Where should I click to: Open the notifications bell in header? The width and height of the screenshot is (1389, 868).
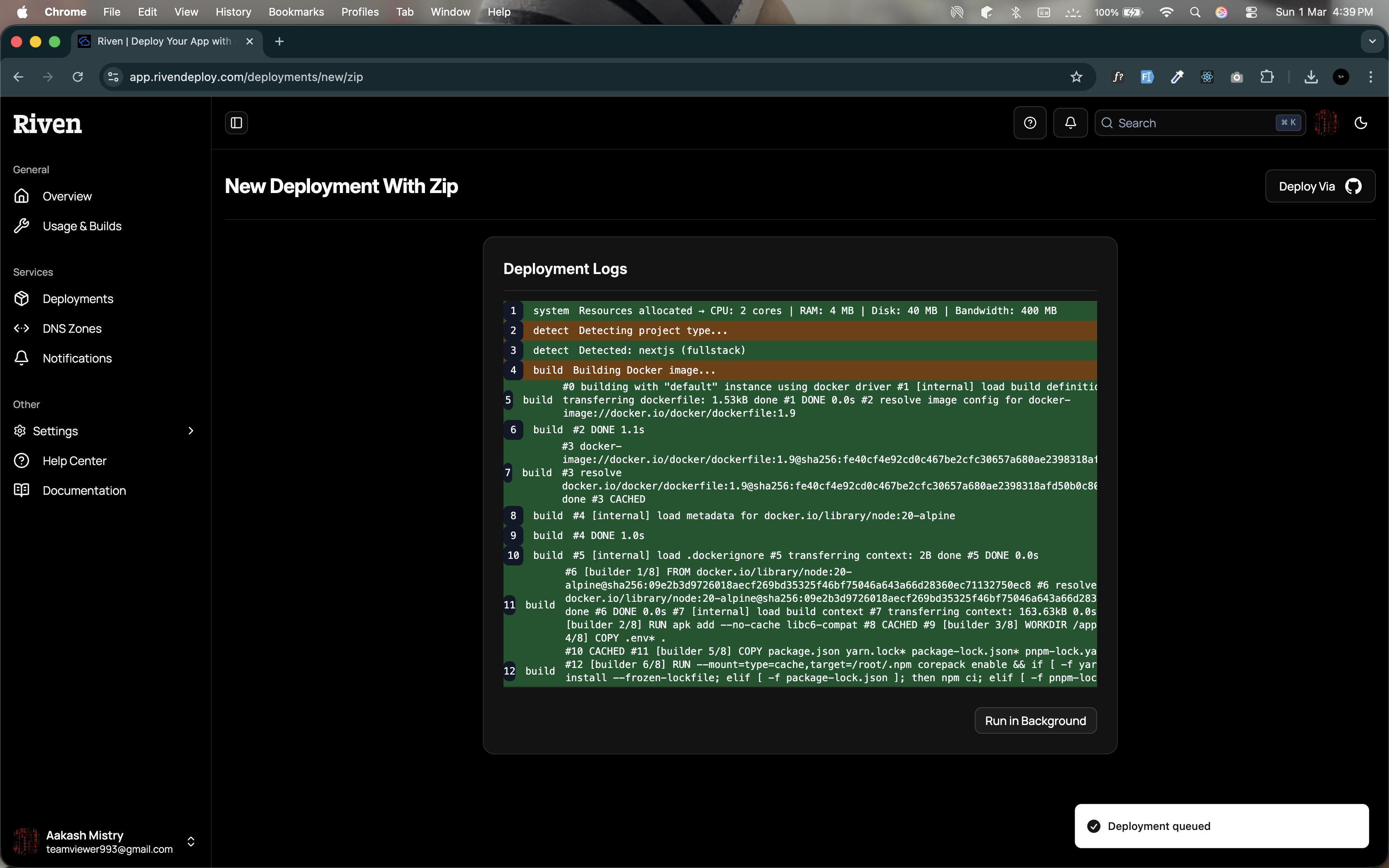tap(1070, 123)
